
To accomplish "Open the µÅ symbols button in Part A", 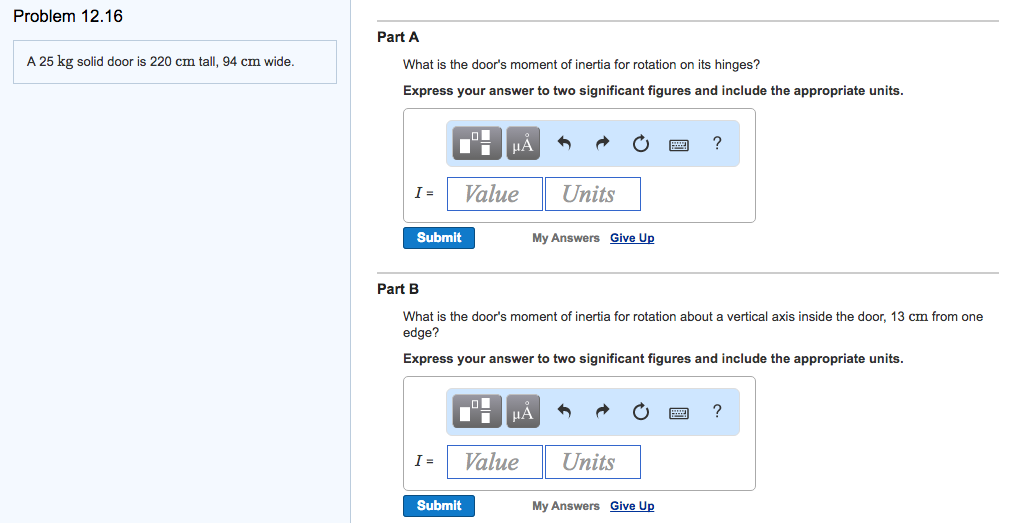I will [x=523, y=144].
